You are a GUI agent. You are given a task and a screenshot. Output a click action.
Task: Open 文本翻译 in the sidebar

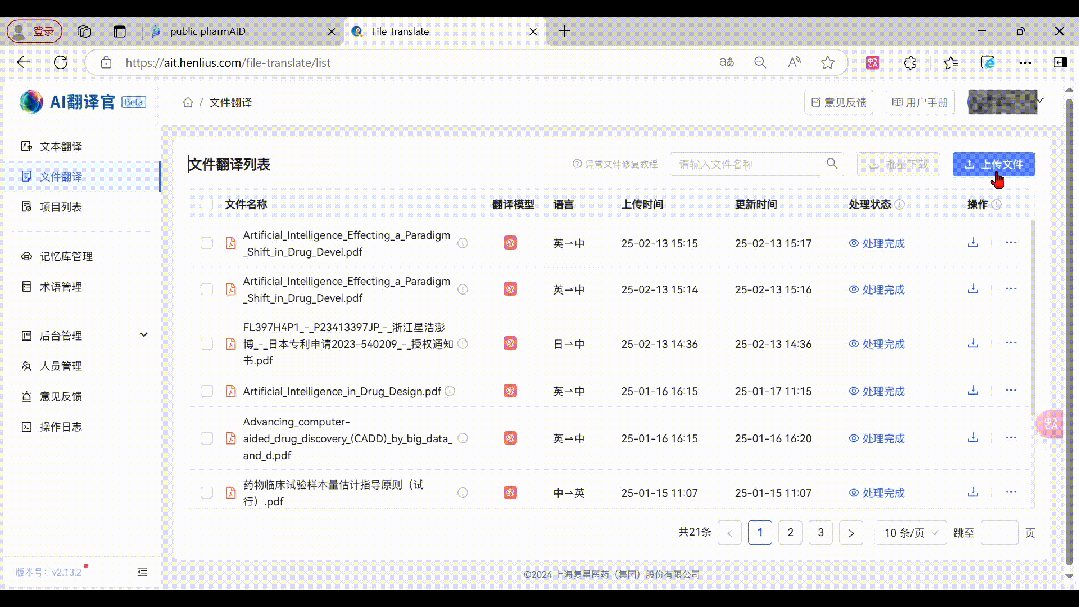(60, 146)
